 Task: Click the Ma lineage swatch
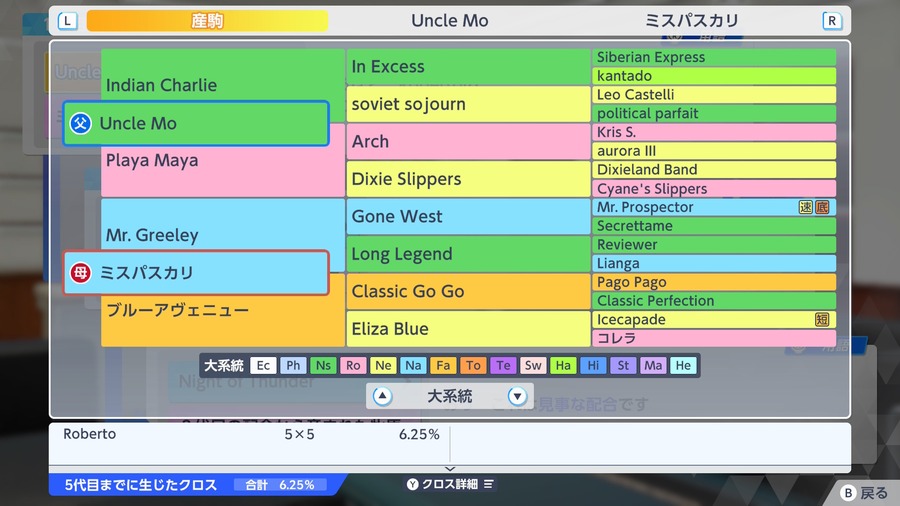(x=653, y=365)
